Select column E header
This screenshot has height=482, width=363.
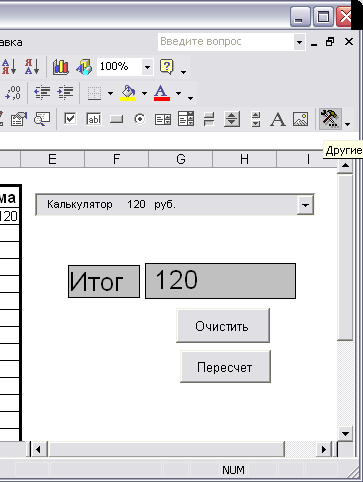point(52,159)
